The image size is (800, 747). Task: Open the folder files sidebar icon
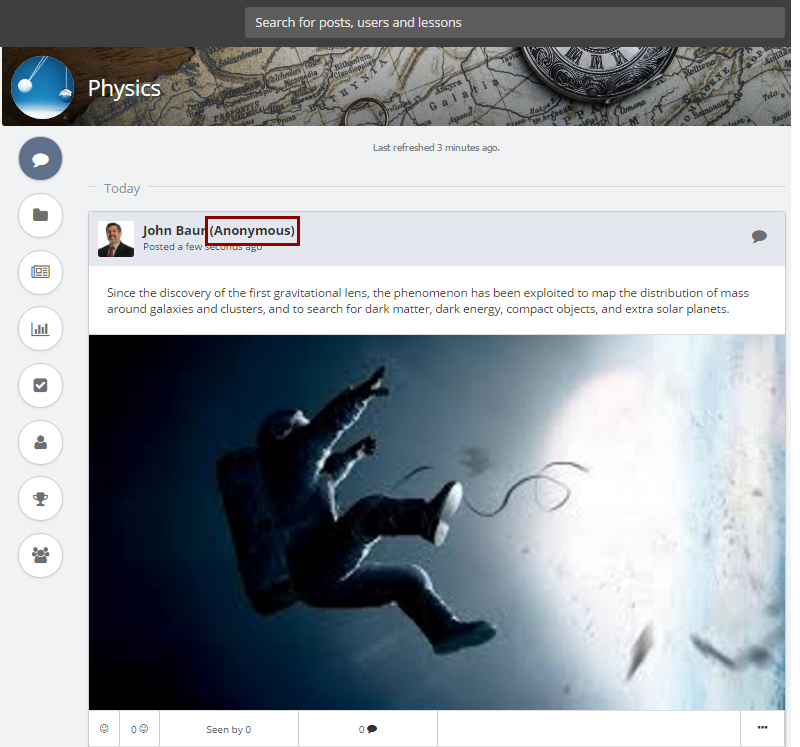[x=40, y=215]
